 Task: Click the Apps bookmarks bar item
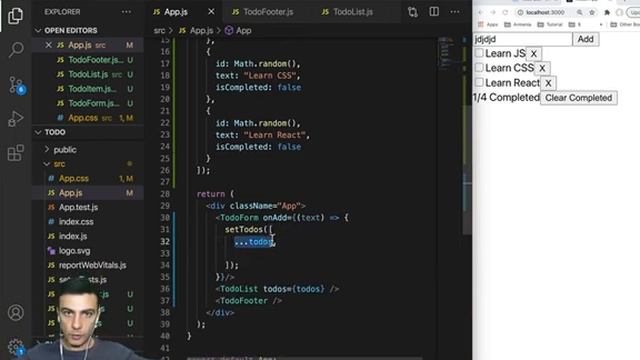(488, 24)
